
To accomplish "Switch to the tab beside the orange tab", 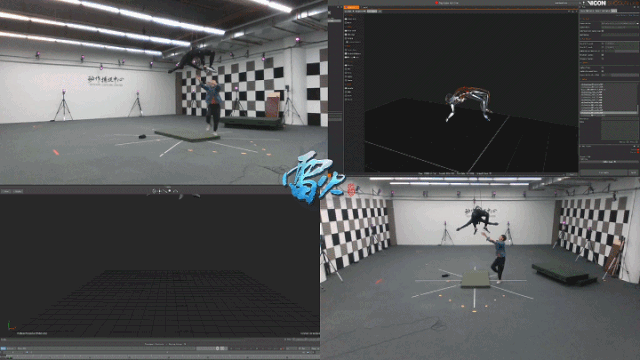I will pyautogui.click(x=365, y=7).
